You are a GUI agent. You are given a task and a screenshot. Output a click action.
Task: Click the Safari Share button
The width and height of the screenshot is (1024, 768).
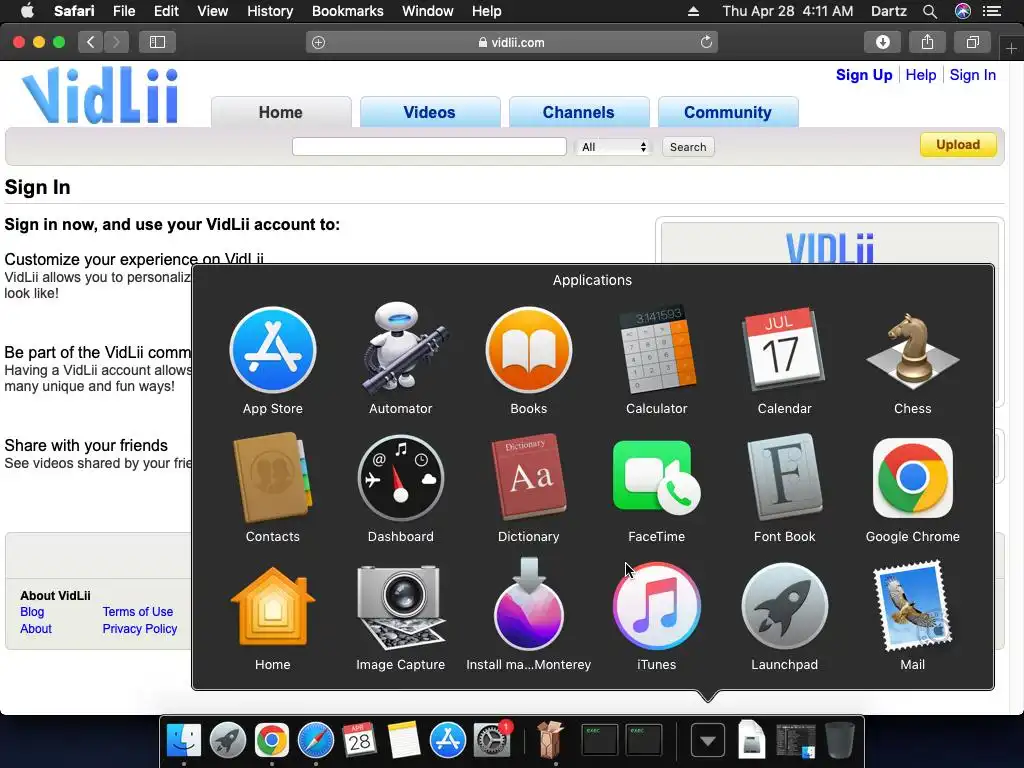pos(927,42)
